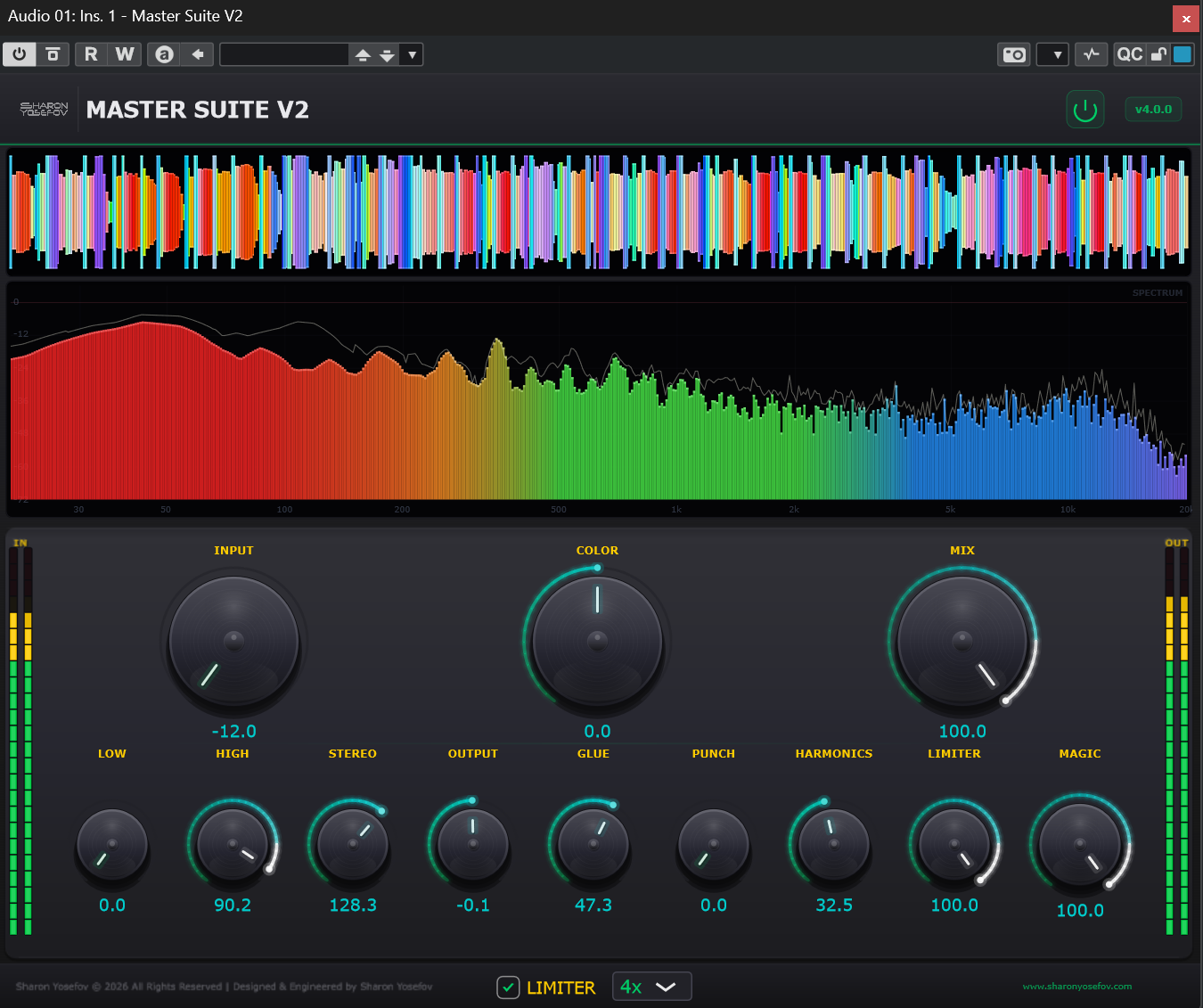Select the MAGIC knob

coord(1079,845)
